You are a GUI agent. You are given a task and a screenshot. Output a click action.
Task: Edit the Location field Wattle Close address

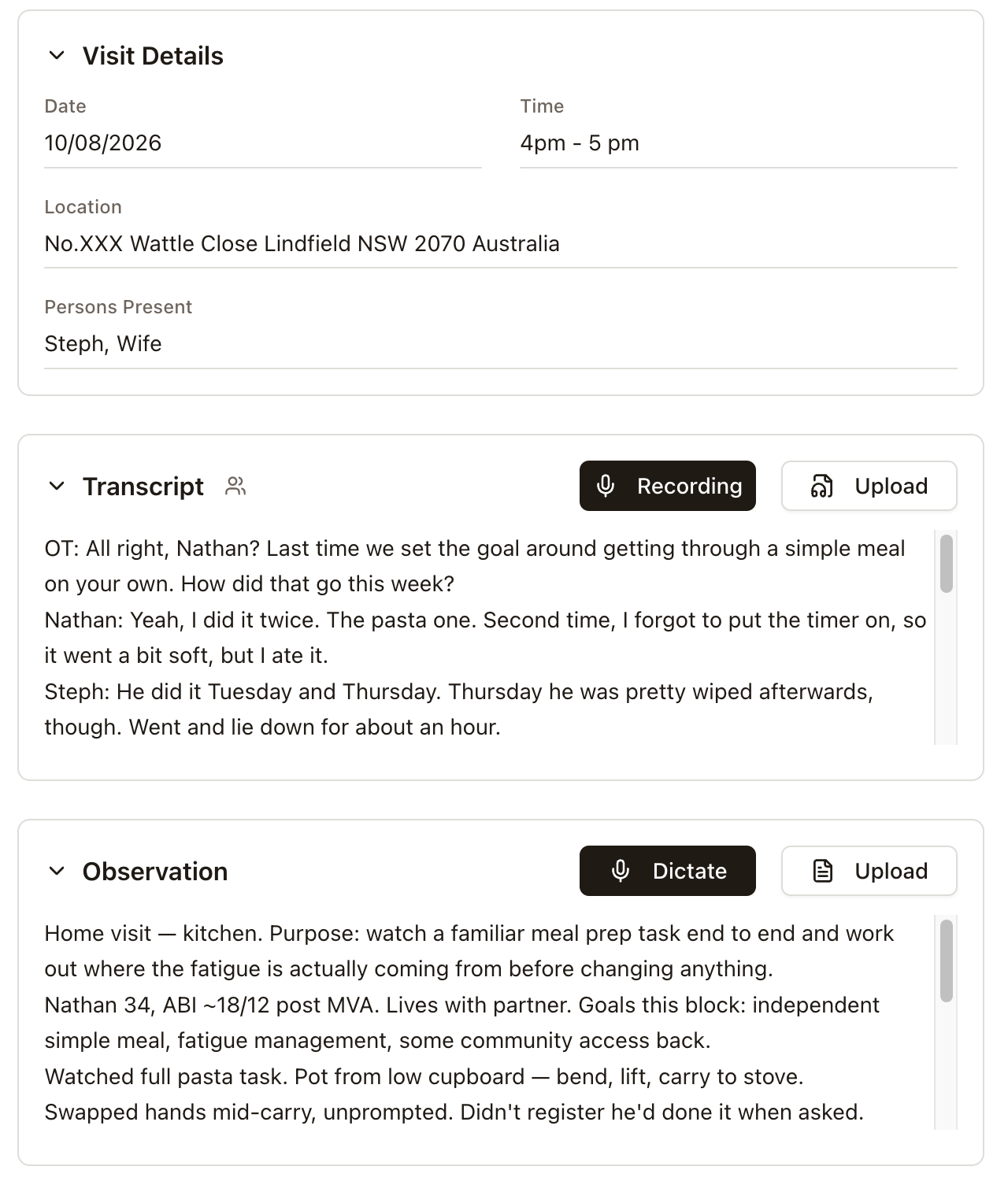pyautogui.click(x=501, y=244)
